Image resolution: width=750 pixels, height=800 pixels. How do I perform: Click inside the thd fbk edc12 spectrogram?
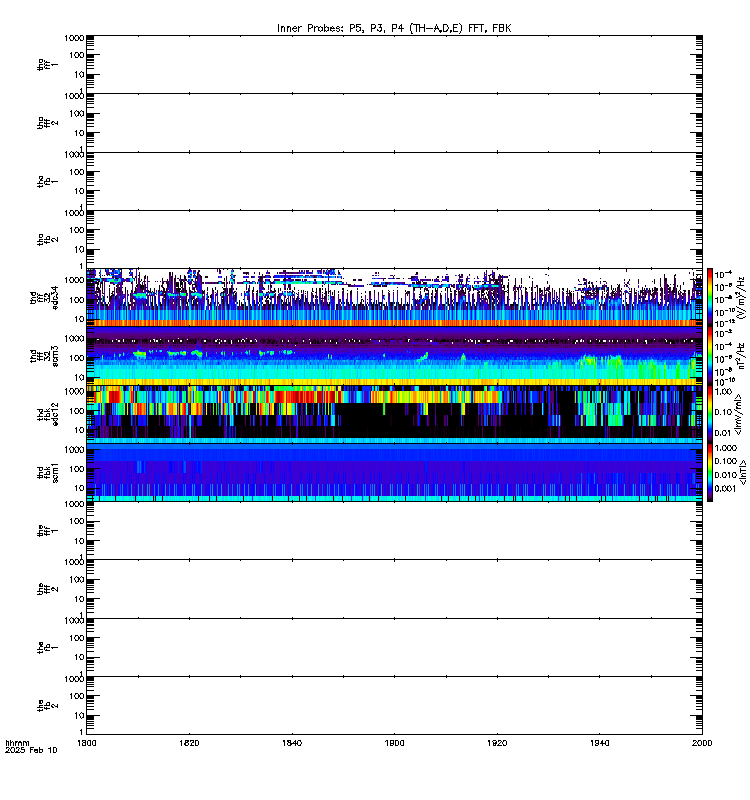click(394, 414)
